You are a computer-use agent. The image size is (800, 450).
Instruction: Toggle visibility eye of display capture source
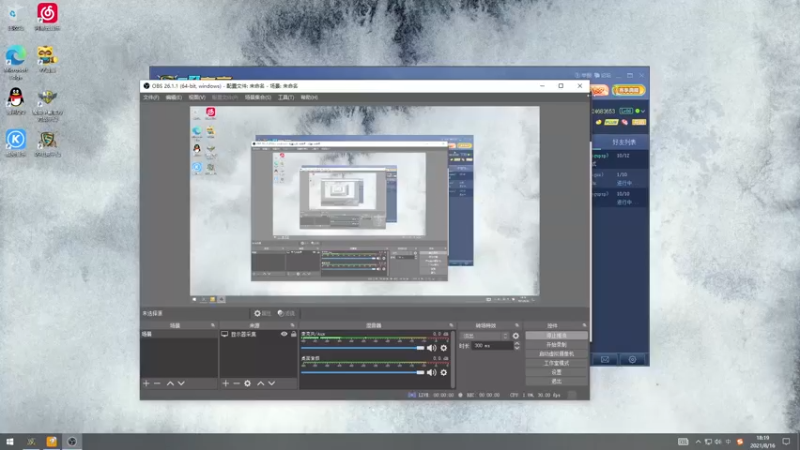click(x=284, y=334)
